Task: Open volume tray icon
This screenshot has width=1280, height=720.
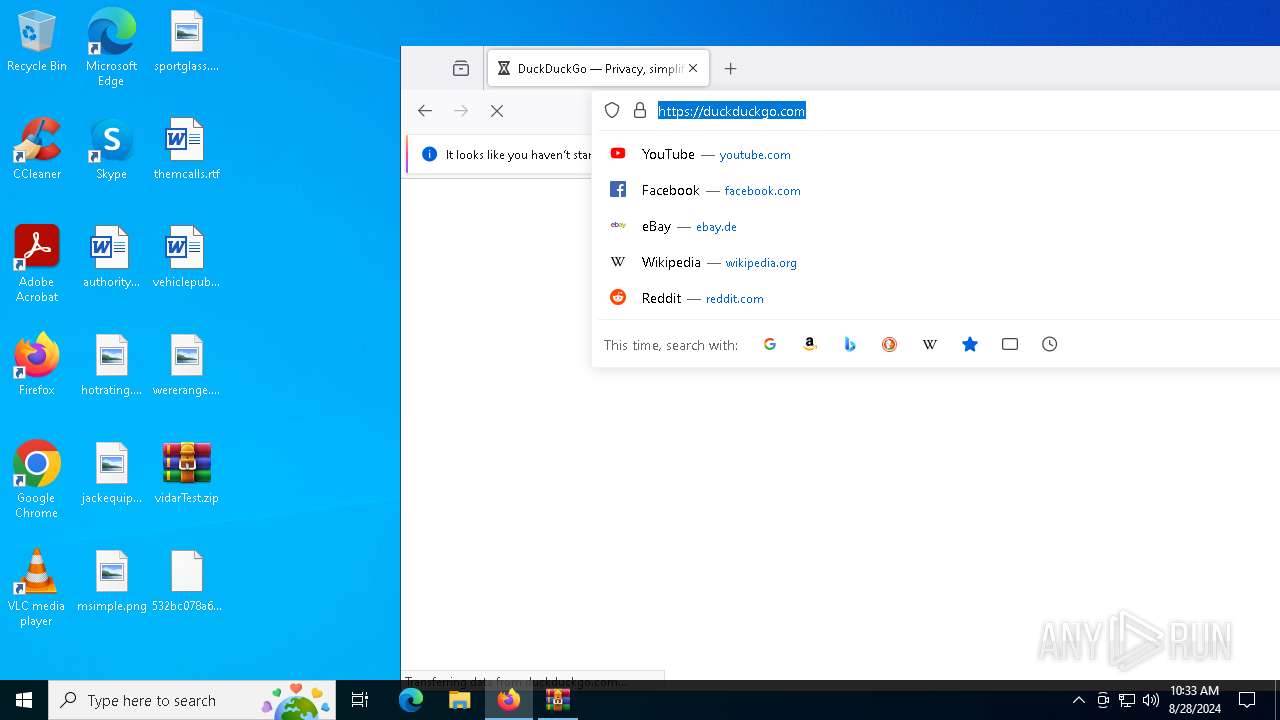Action: (x=1151, y=700)
